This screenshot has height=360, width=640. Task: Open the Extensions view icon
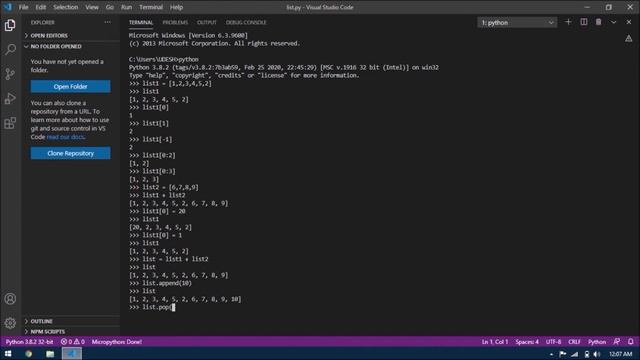(10, 123)
